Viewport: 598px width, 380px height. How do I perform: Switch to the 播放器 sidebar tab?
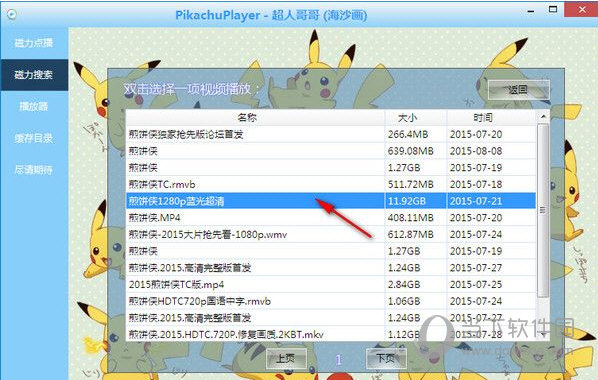pos(34,106)
